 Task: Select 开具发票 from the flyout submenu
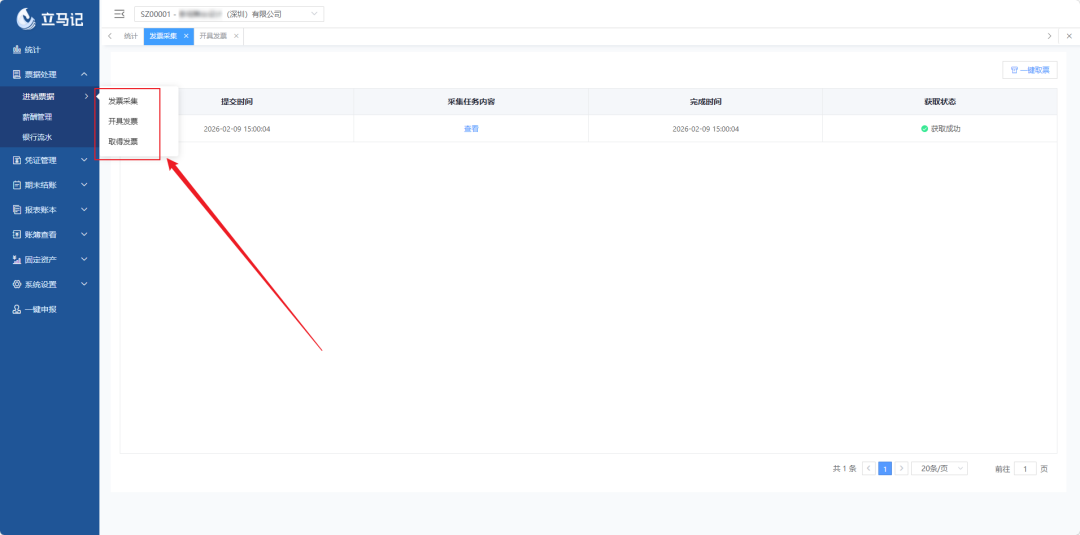[123, 121]
